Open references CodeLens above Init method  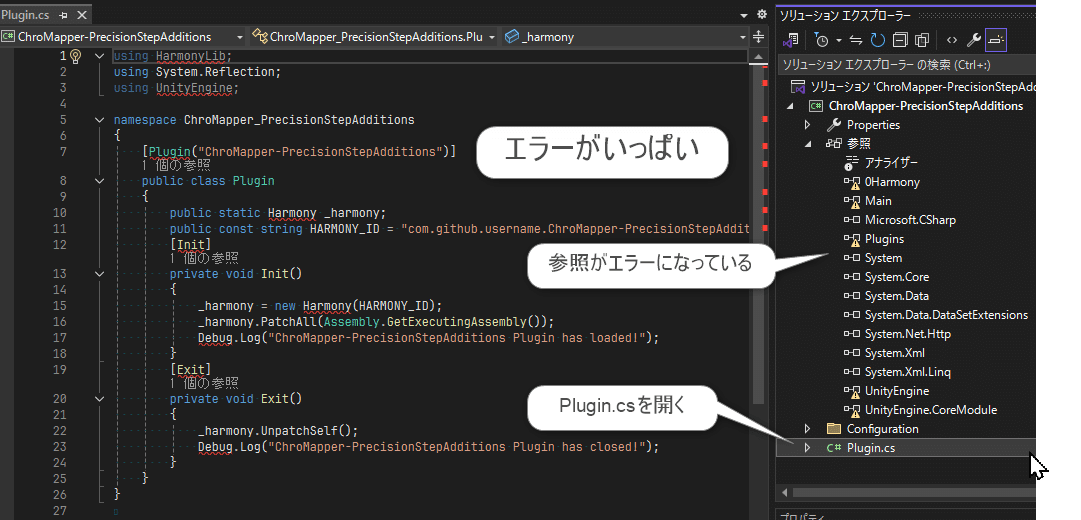click(x=204, y=259)
